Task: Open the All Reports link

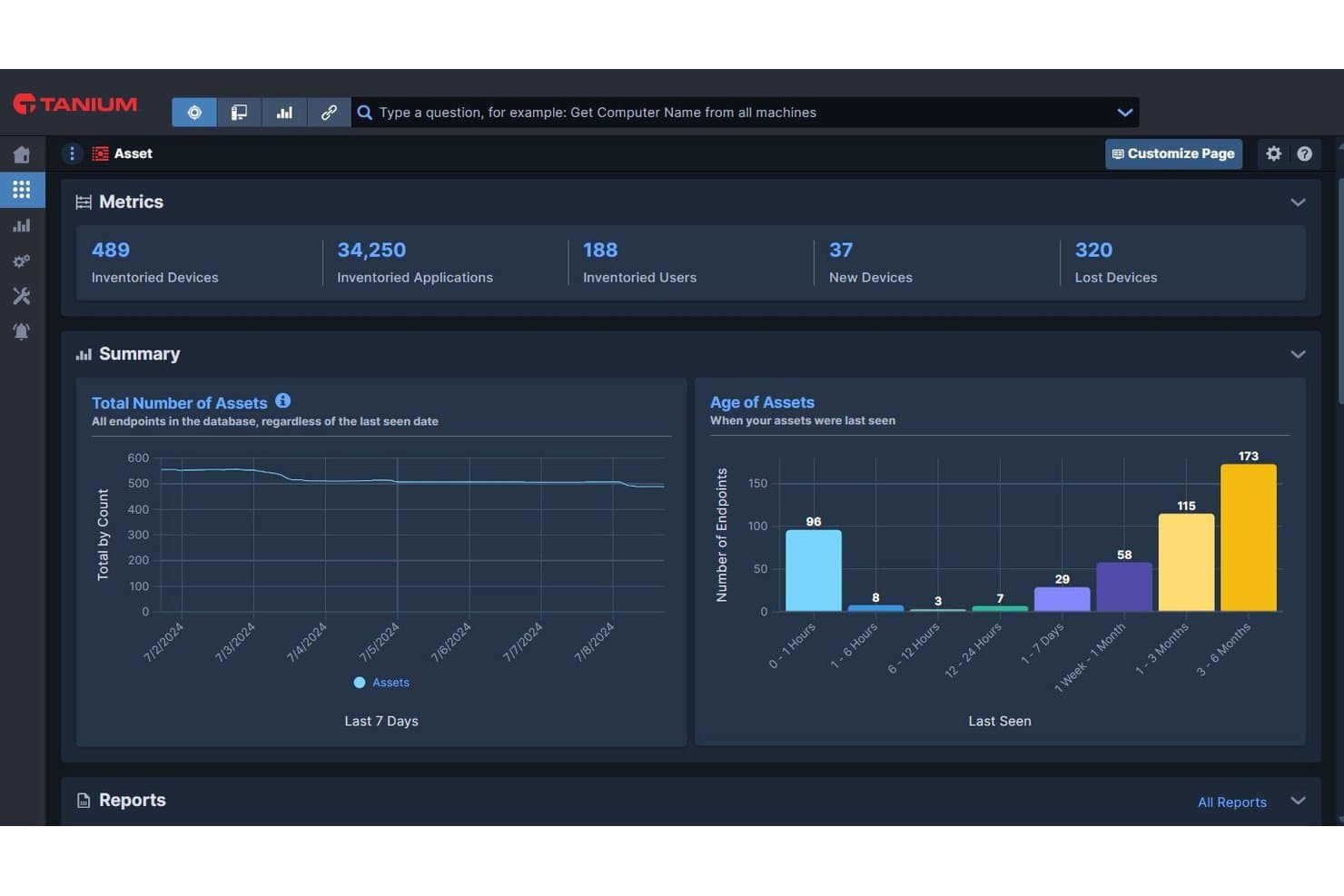Action: click(1231, 802)
